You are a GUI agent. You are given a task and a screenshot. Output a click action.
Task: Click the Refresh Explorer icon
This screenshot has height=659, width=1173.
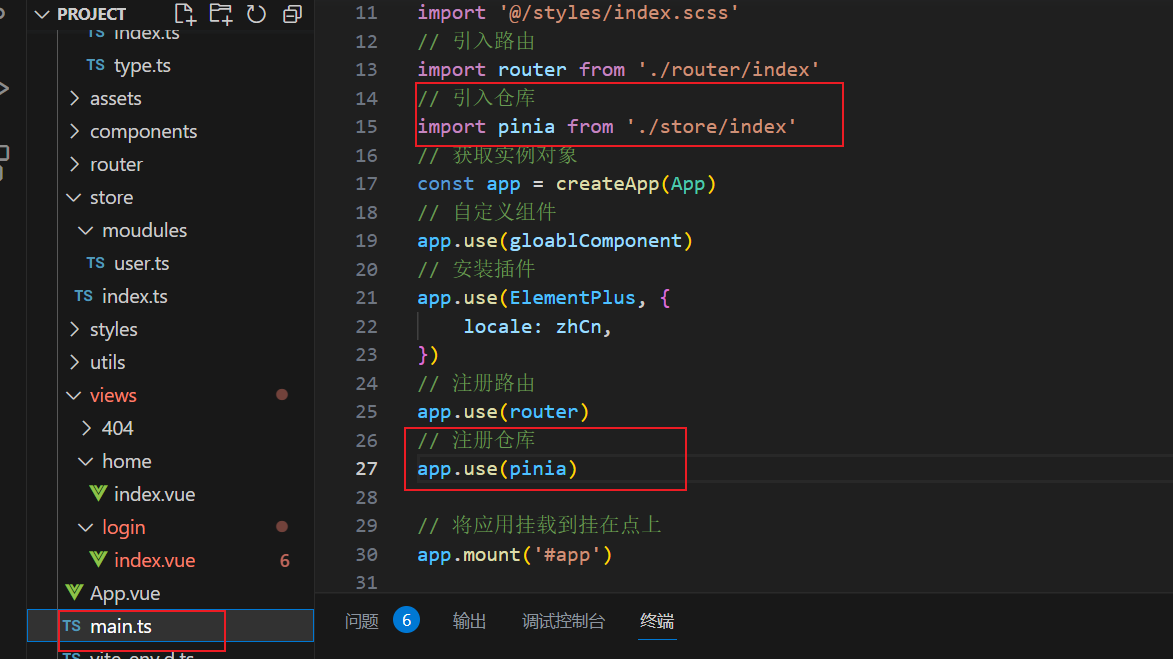[x=257, y=14]
